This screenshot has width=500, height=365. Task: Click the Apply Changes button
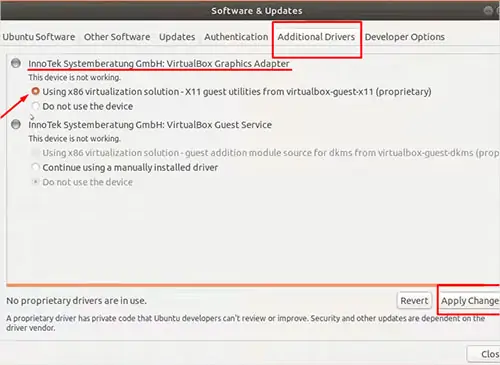tap(469, 301)
